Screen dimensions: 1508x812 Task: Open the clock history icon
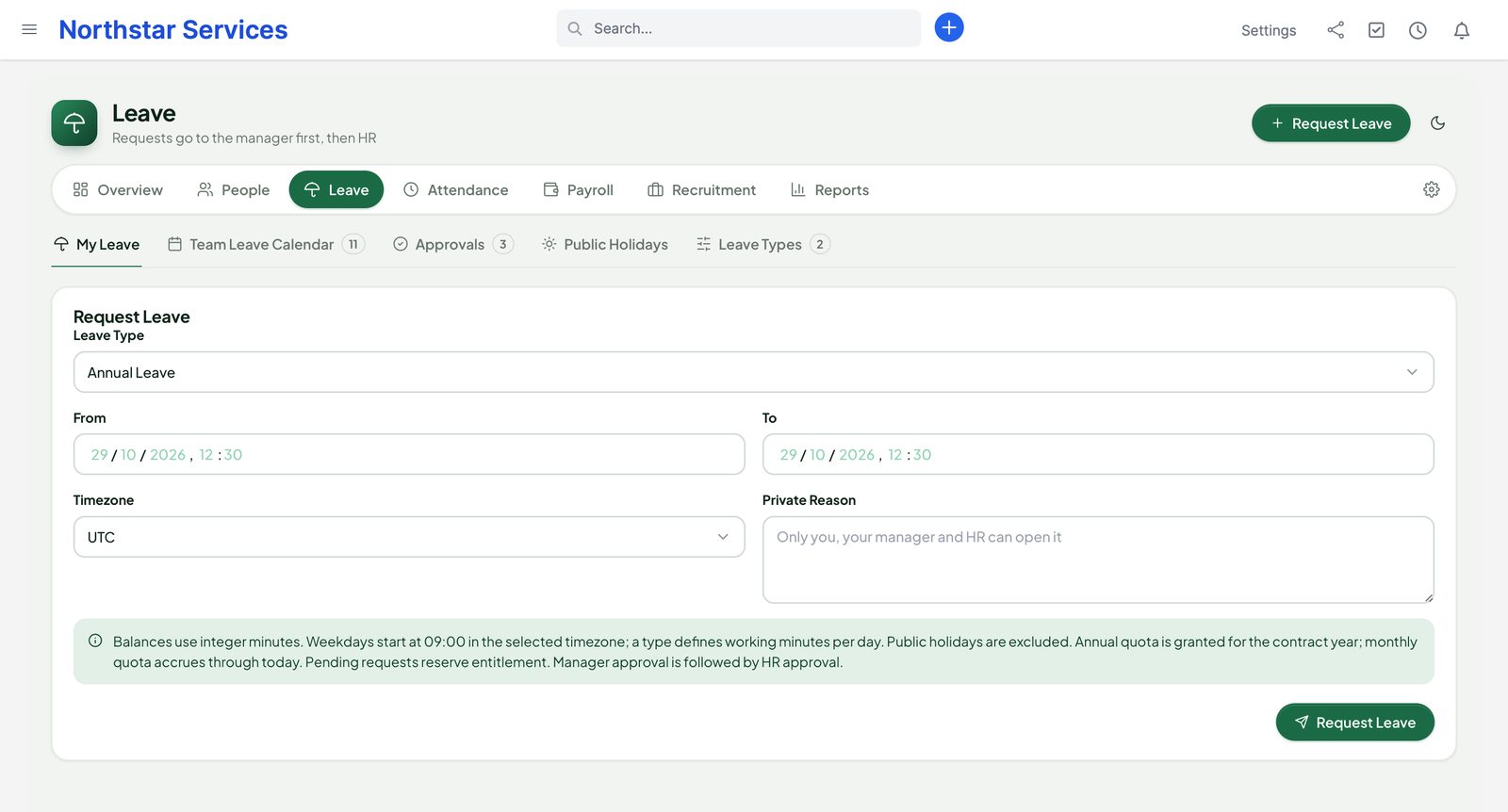point(1418,30)
